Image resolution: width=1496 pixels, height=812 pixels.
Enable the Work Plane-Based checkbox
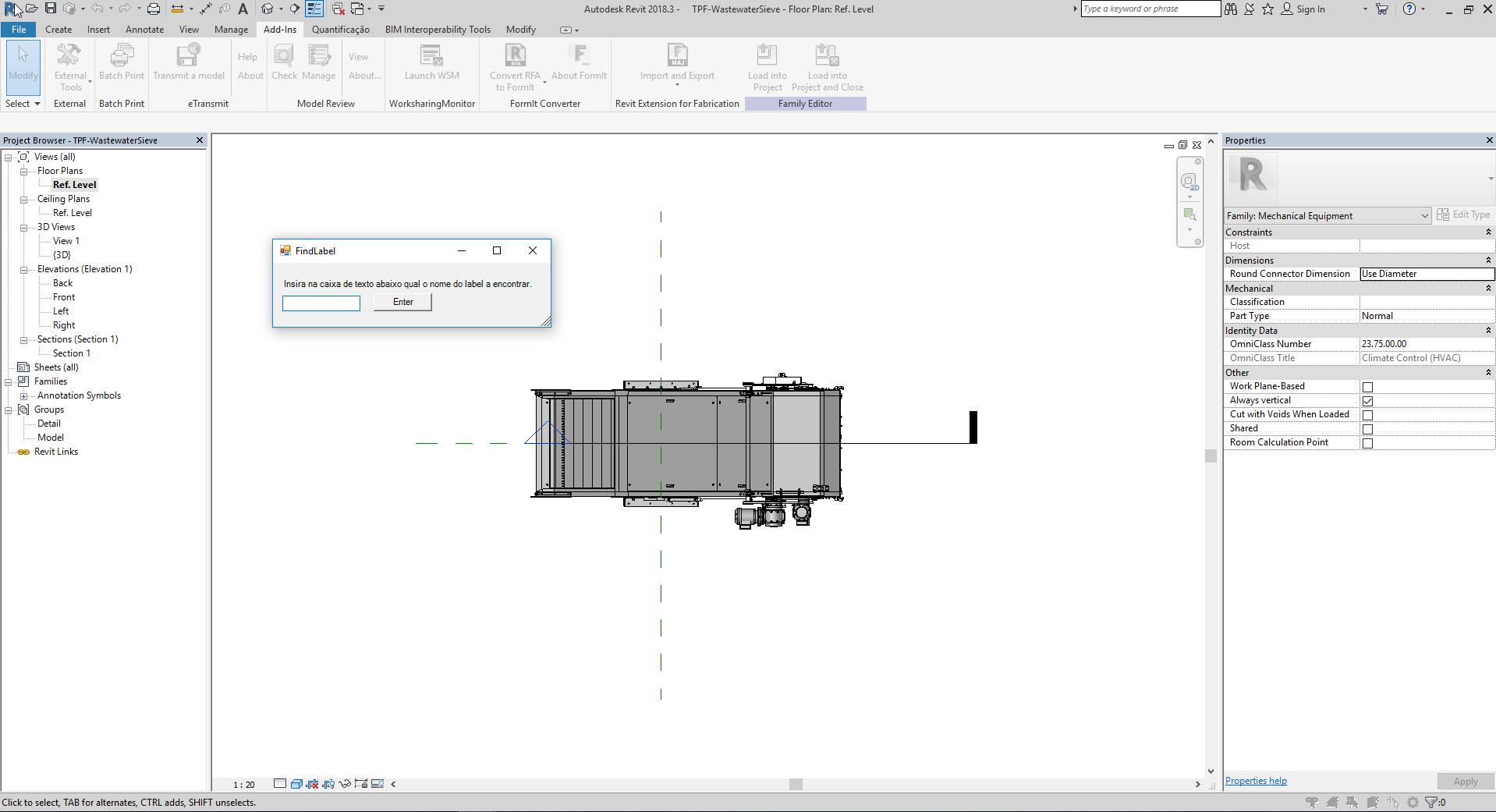tap(1367, 387)
